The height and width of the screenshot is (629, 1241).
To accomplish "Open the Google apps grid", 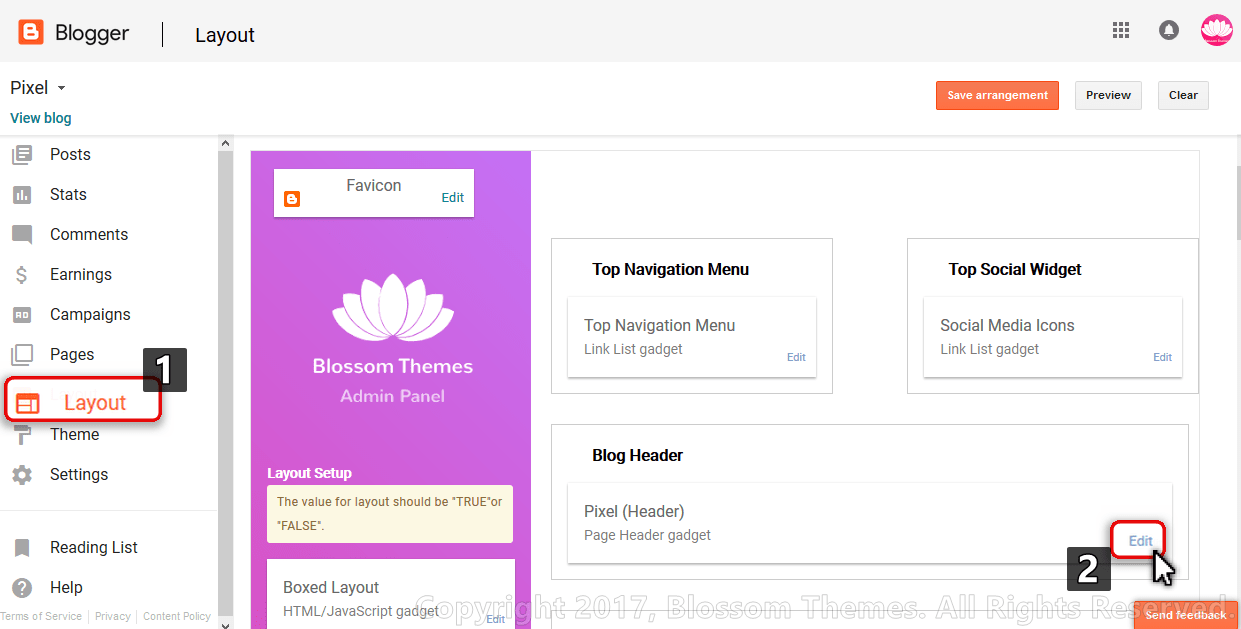I will 1121,30.
